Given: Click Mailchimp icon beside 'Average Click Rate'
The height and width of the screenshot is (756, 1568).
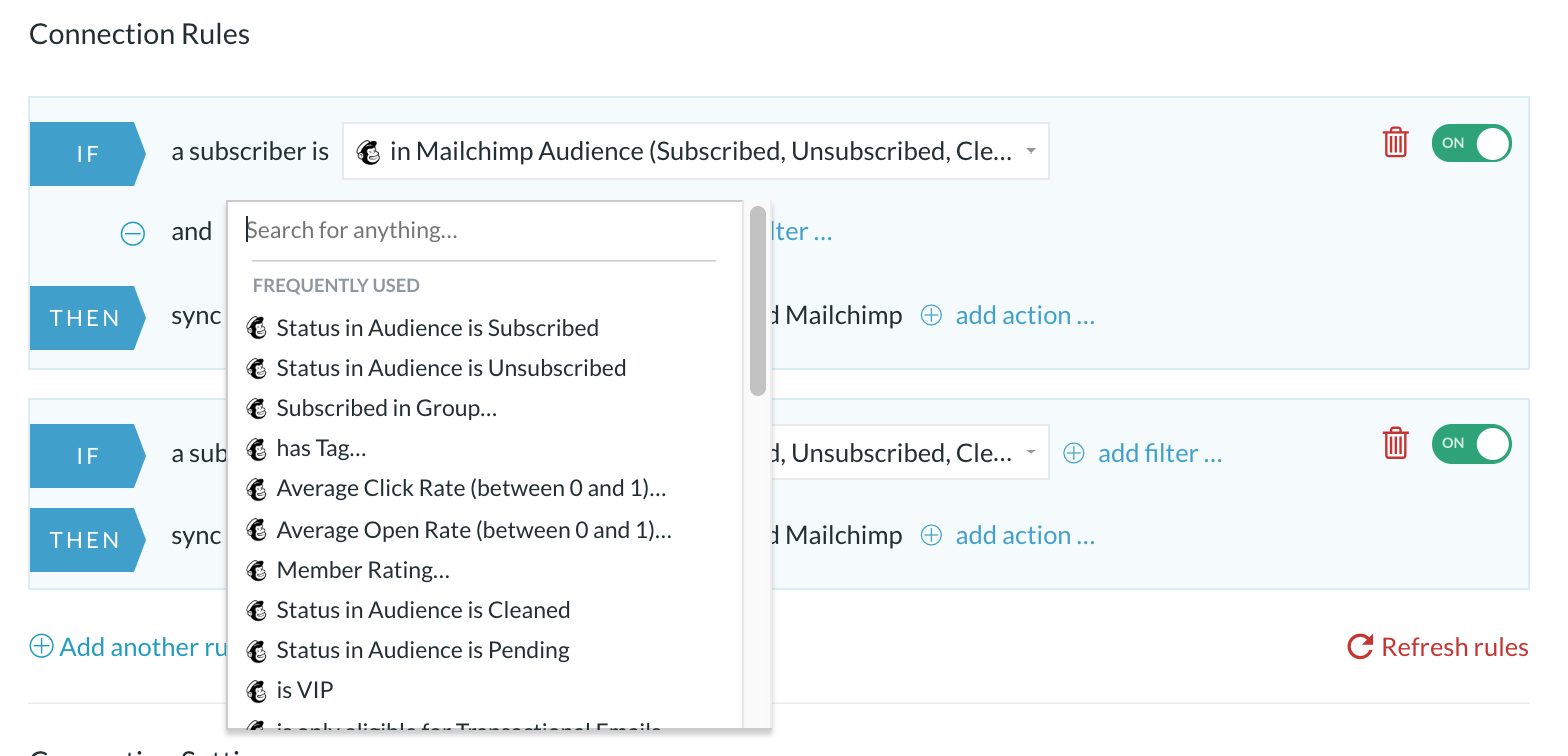Looking at the screenshot, I should pos(257,489).
